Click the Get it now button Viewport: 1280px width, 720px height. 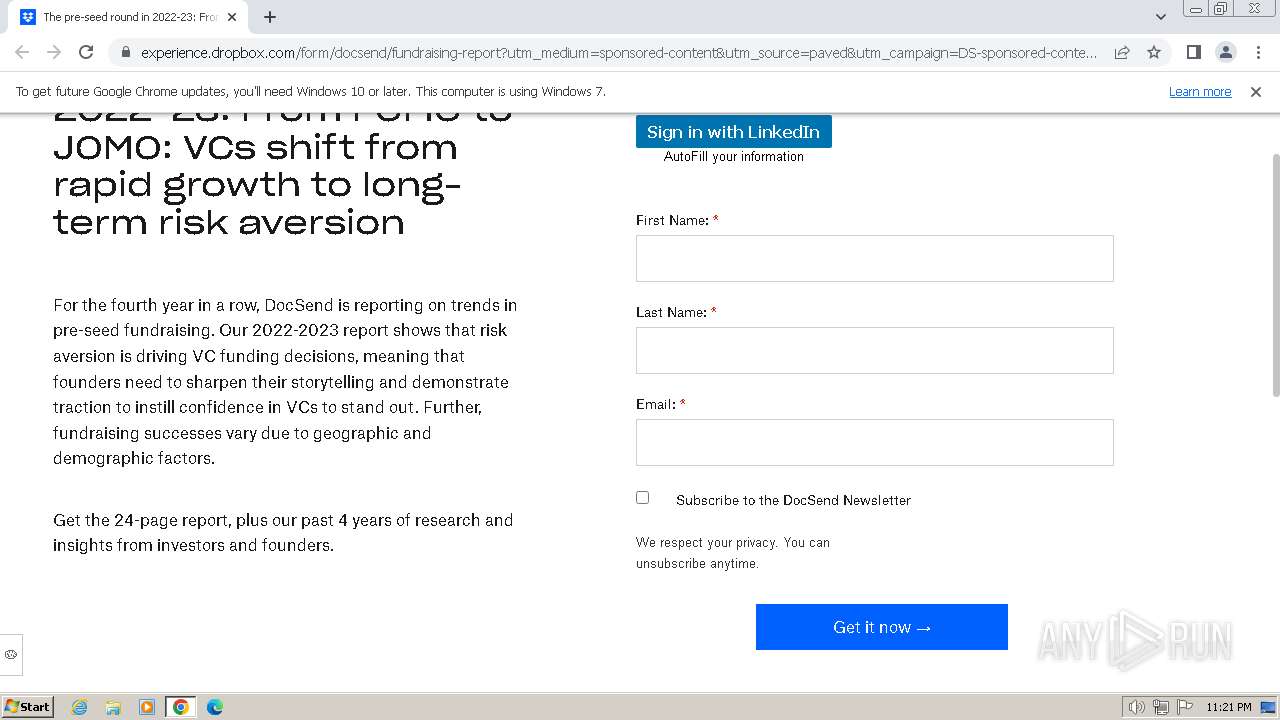pyautogui.click(x=882, y=627)
